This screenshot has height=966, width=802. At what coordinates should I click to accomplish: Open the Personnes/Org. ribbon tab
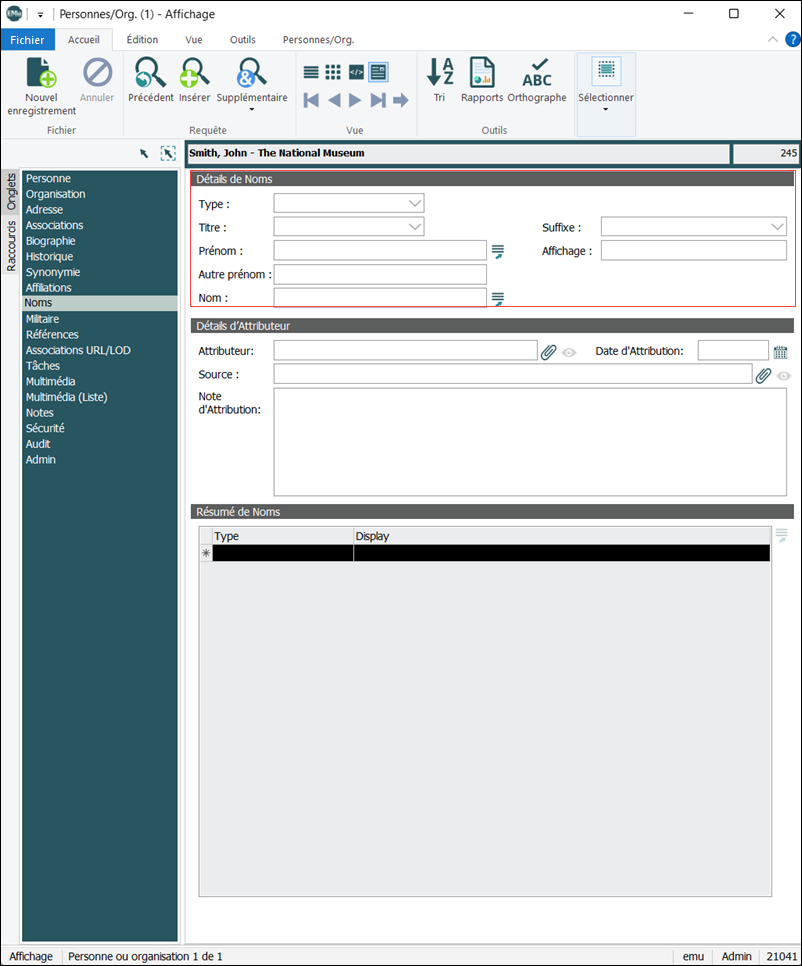click(318, 39)
